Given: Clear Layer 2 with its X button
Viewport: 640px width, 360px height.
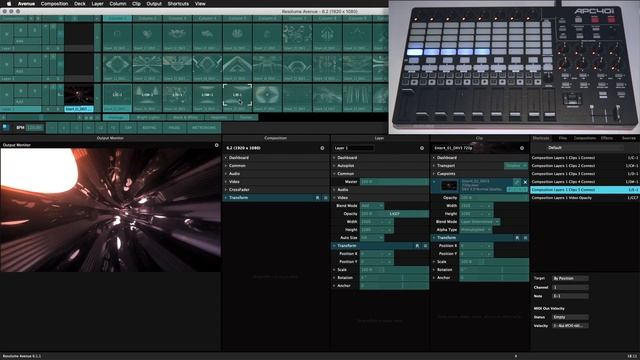Looking at the screenshot, I should click(x=7, y=65).
